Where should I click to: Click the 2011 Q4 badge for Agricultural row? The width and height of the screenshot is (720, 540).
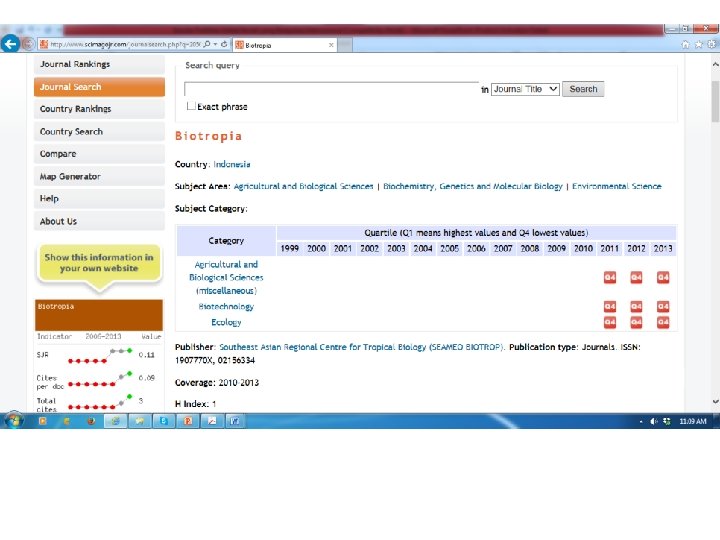(610, 277)
